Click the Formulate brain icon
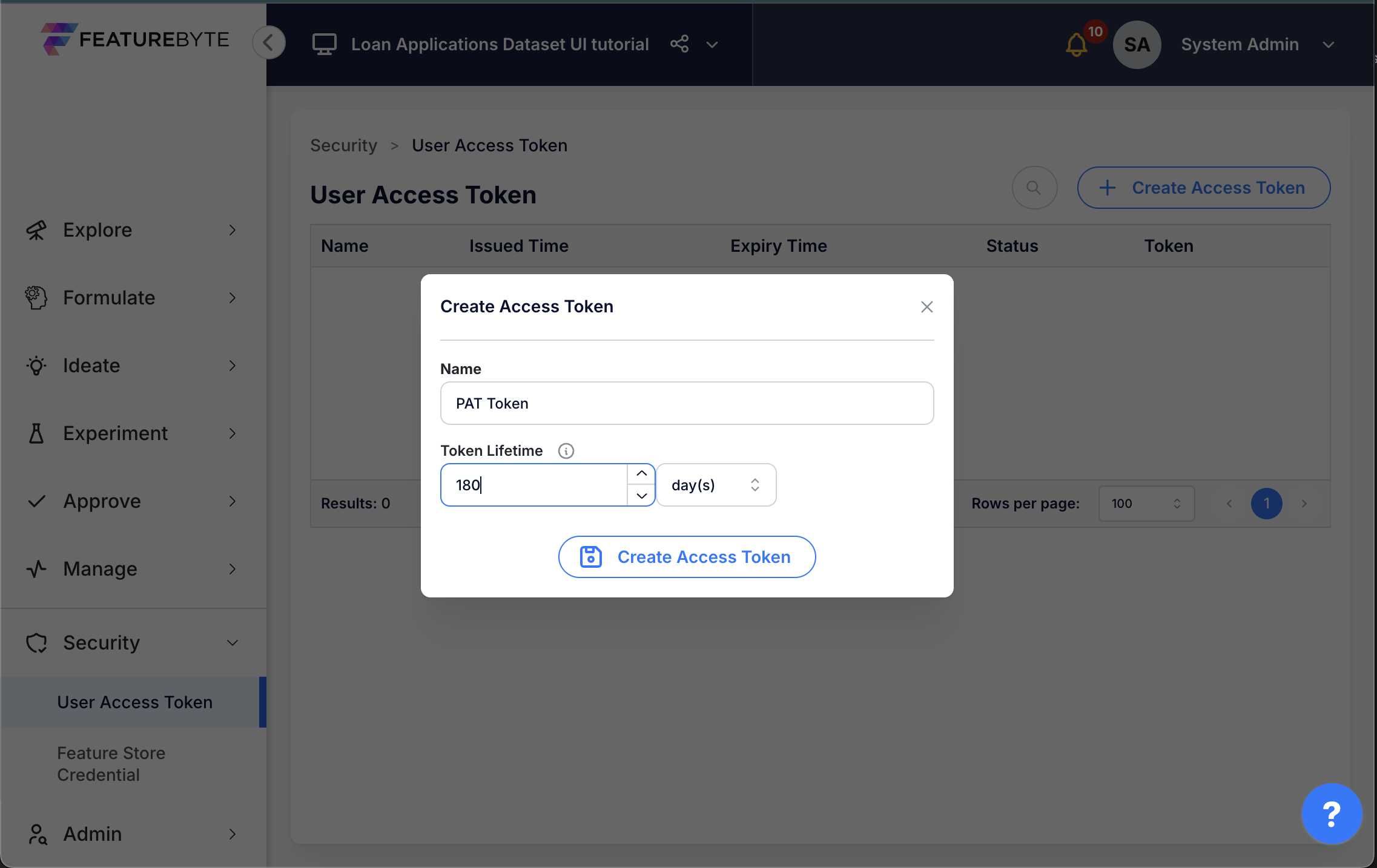This screenshot has height=868, width=1377. [x=36, y=297]
